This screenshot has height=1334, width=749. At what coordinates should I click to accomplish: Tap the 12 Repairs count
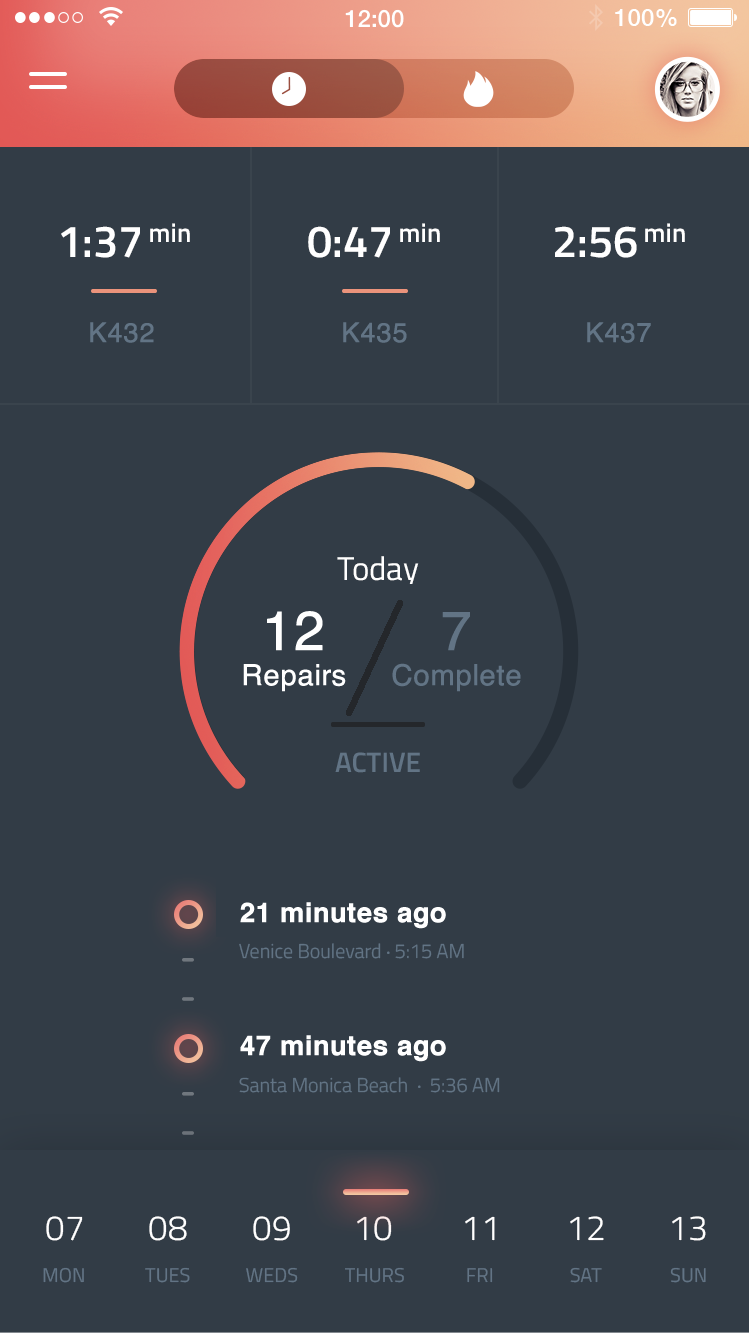click(294, 650)
